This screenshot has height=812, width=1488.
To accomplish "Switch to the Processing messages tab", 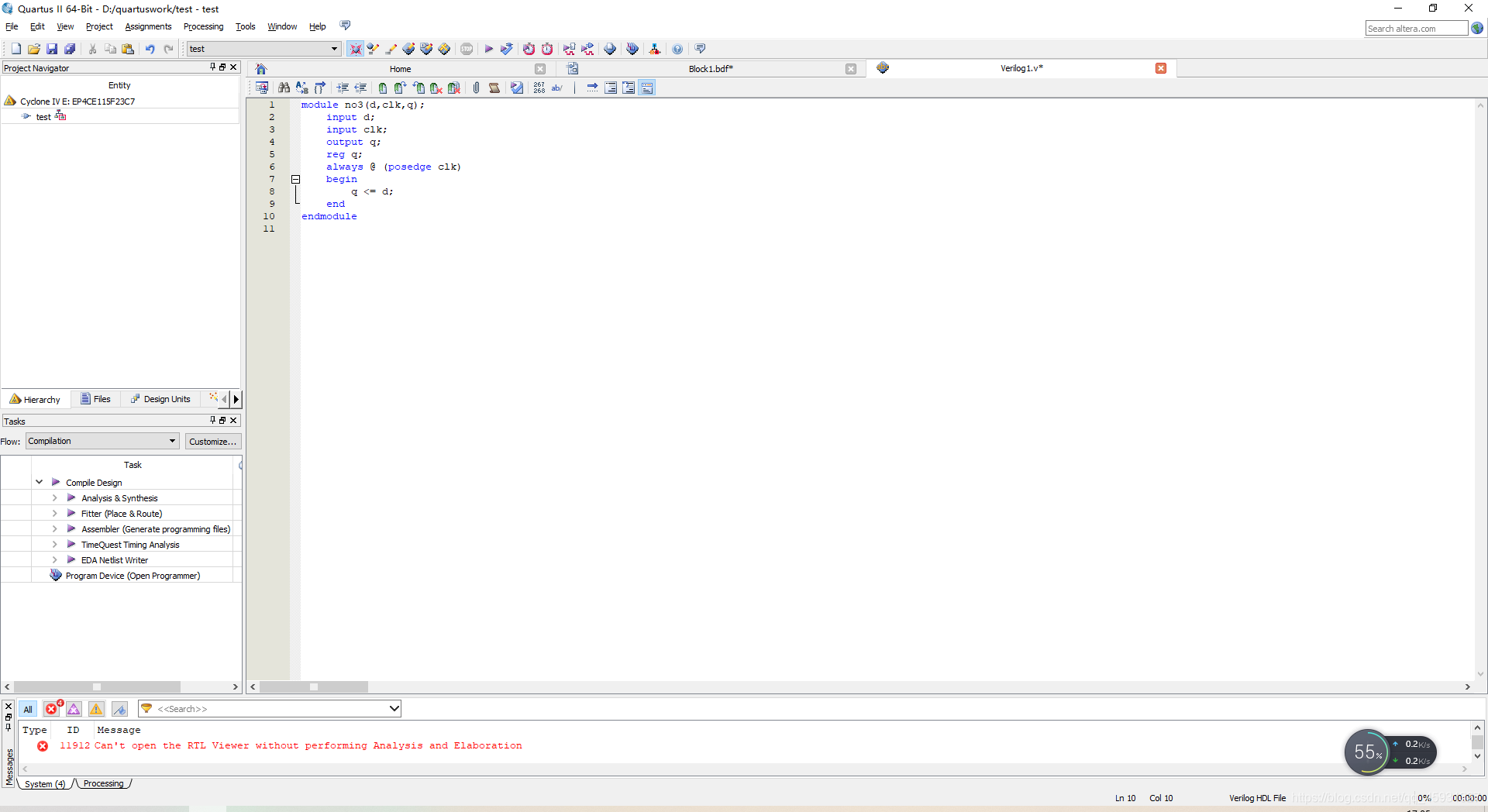I will [x=103, y=783].
